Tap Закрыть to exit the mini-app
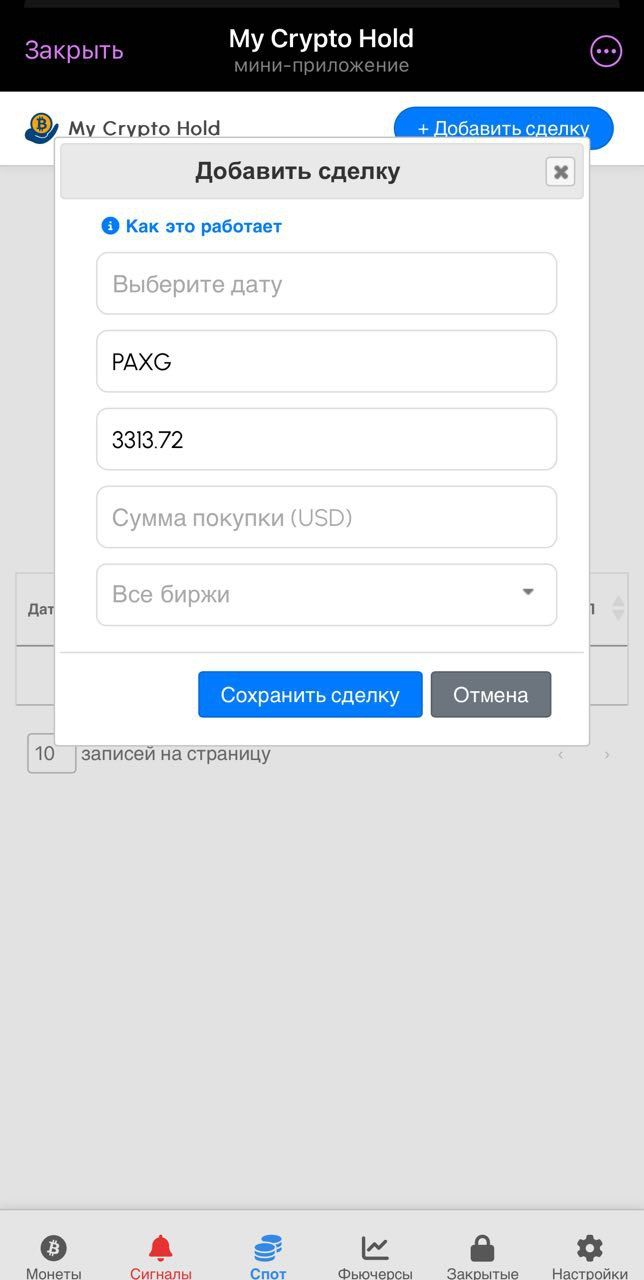The height and width of the screenshot is (1280, 644). pos(72,50)
